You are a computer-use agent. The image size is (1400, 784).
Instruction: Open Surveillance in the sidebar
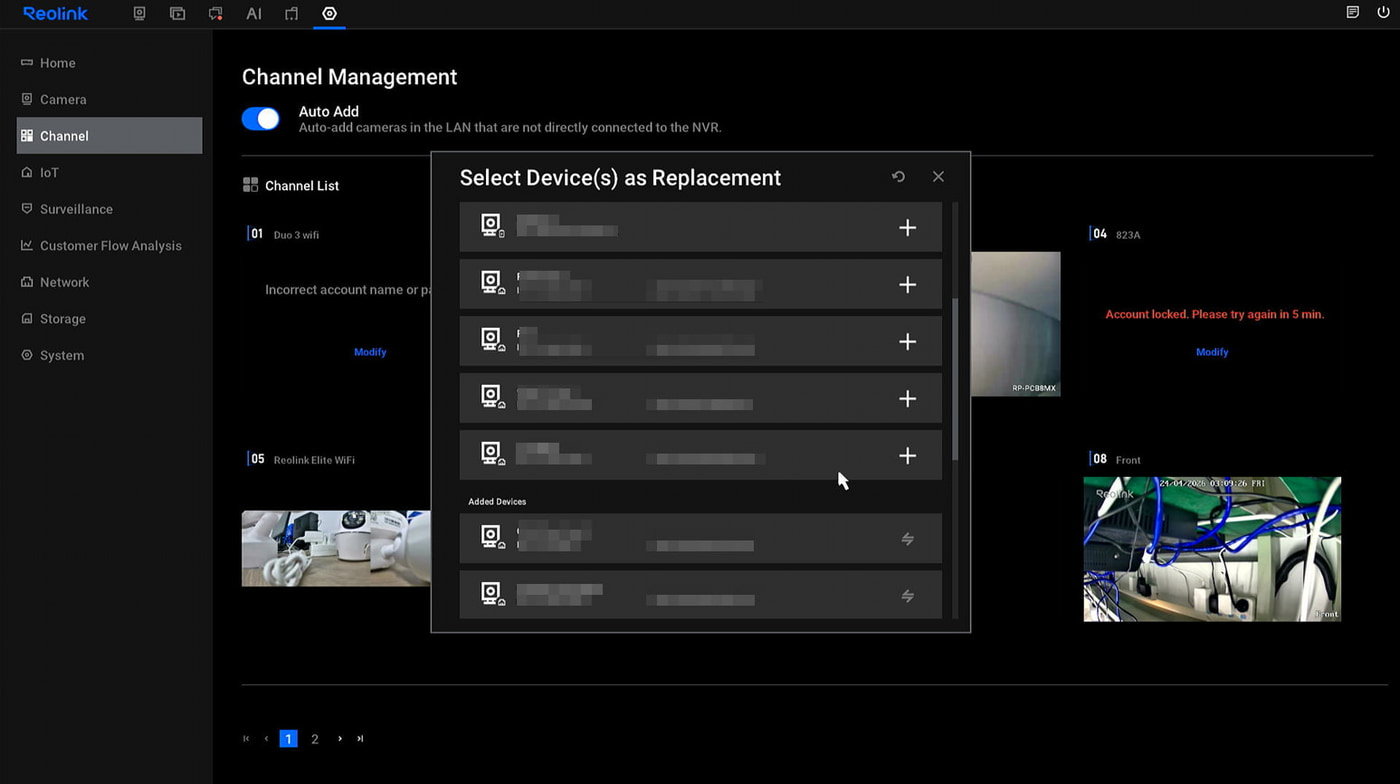pyautogui.click(x=109, y=209)
